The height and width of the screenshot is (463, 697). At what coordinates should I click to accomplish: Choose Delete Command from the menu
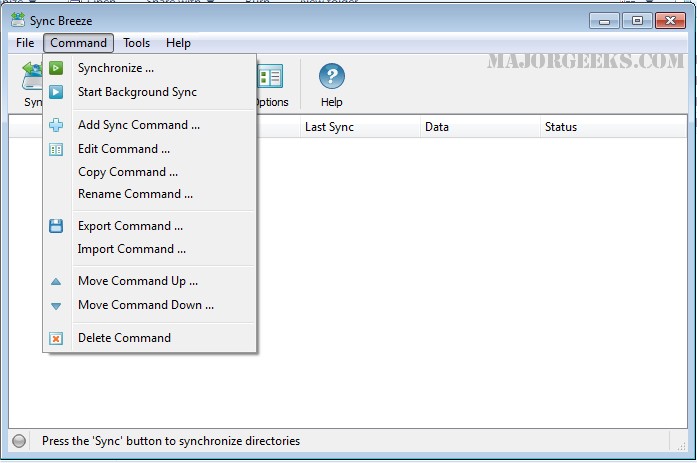click(x=150, y=338)
